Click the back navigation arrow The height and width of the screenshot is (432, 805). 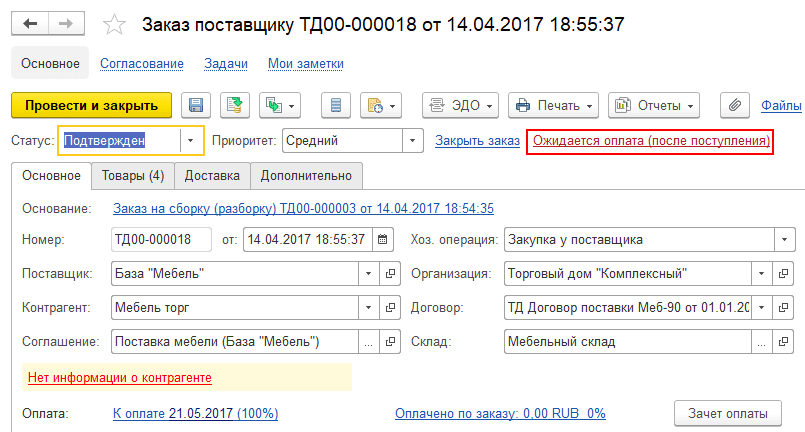[30, 24]
